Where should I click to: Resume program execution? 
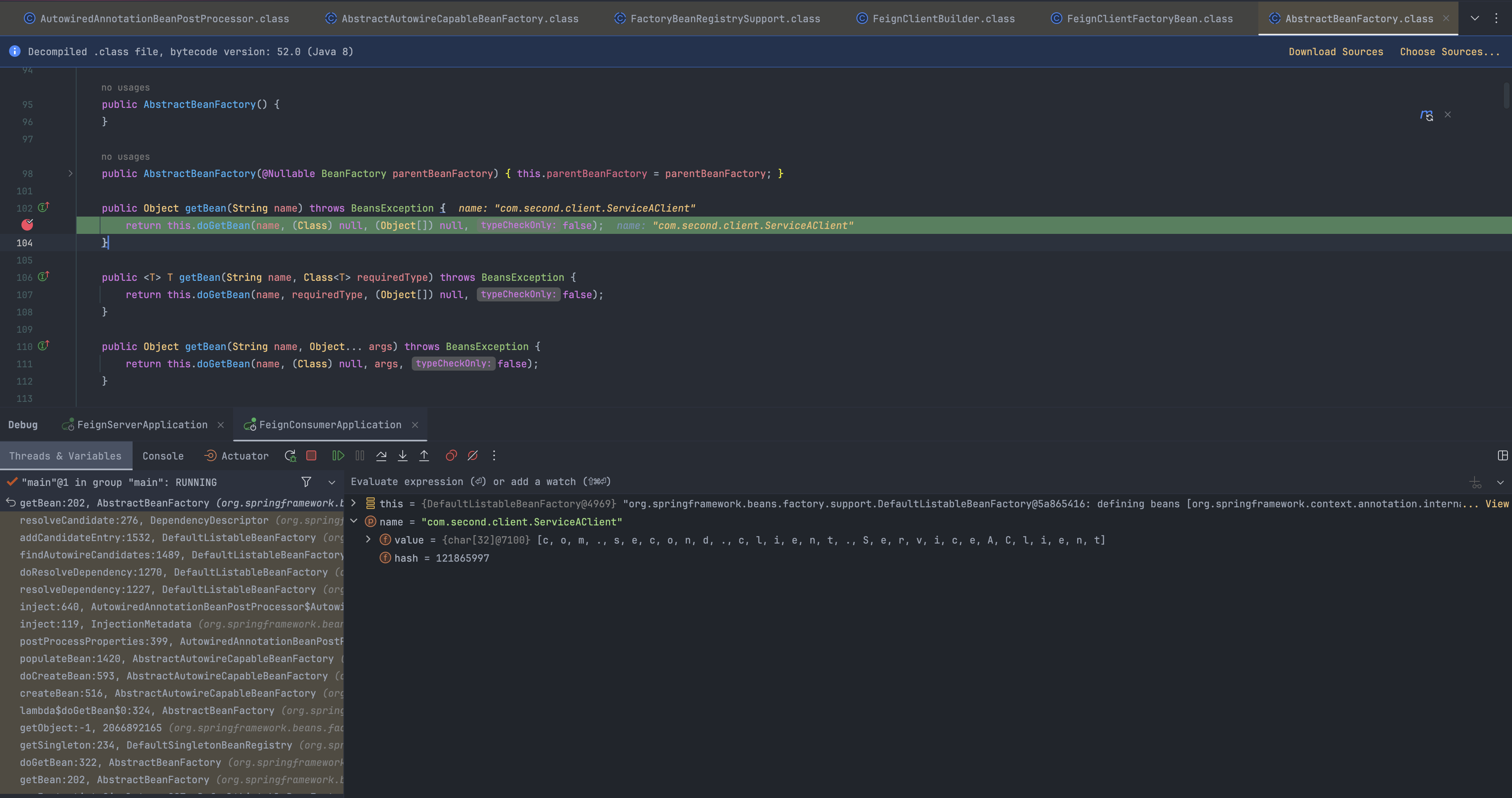click(338, 456)
